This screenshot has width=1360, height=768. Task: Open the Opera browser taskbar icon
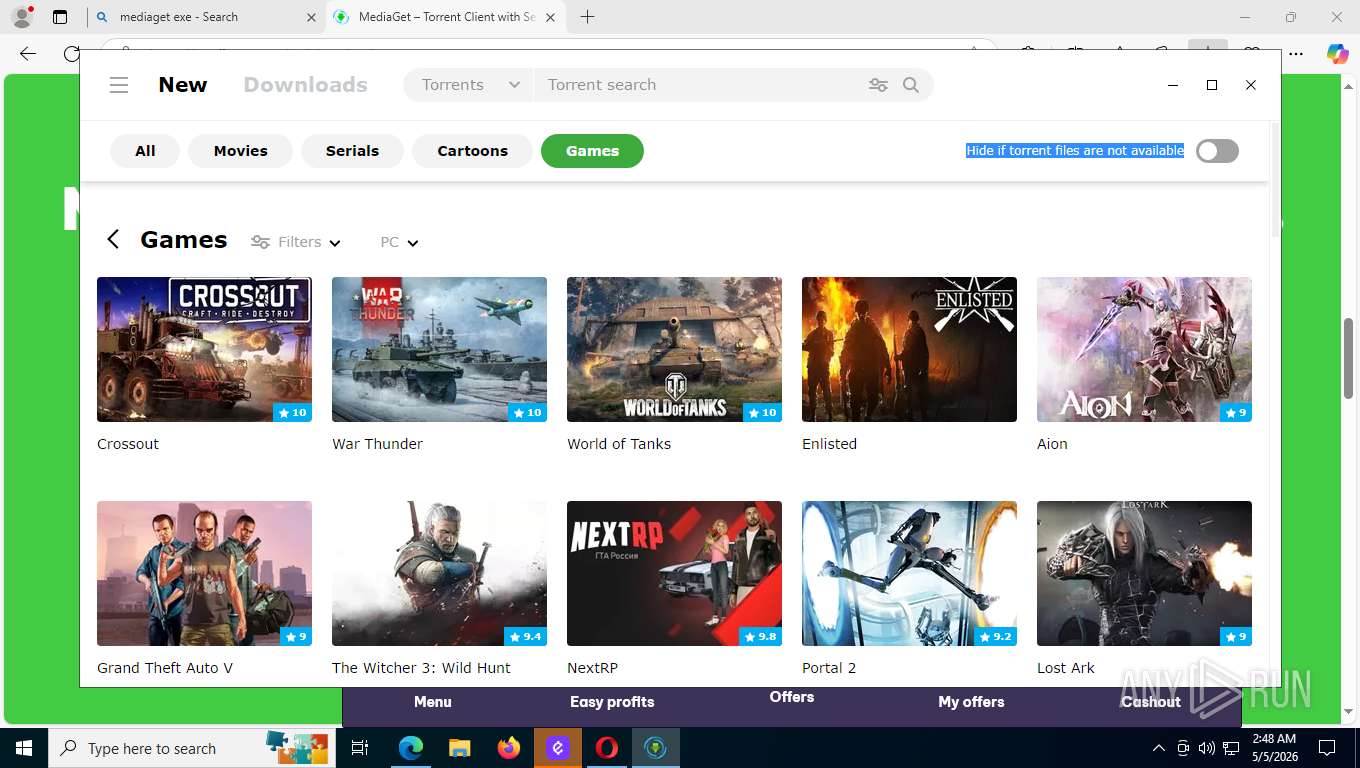tap(607, 748)
